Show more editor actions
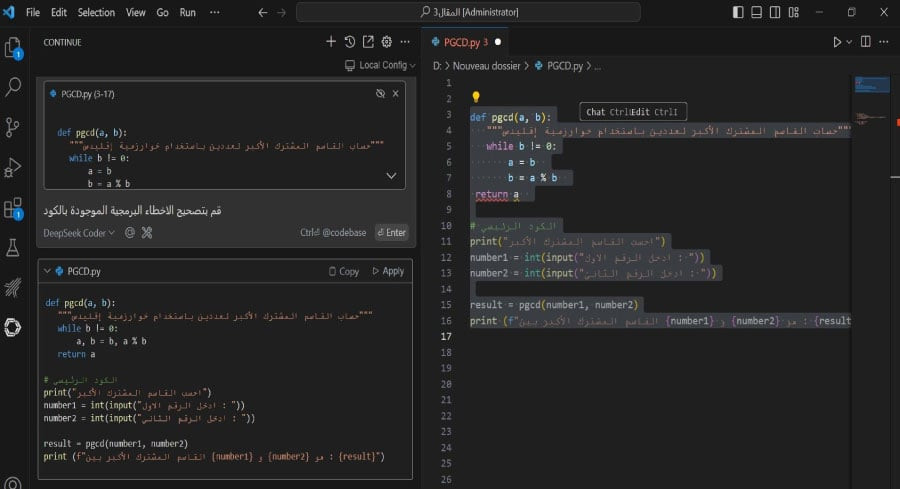Image resolution: width=900 pixels, height=489 pixels. 884,42
